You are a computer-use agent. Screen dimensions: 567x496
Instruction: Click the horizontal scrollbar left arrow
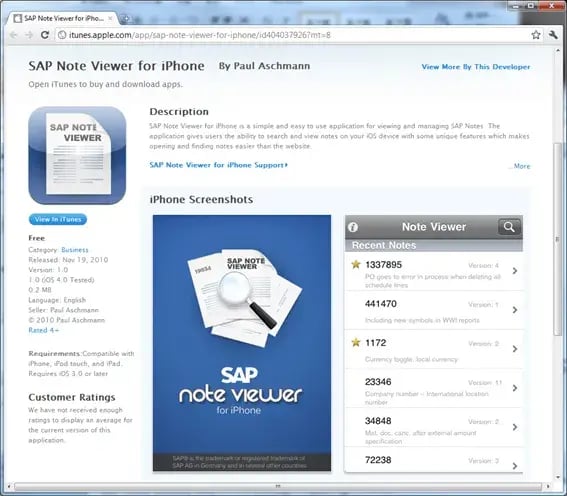tap(9, 487)
